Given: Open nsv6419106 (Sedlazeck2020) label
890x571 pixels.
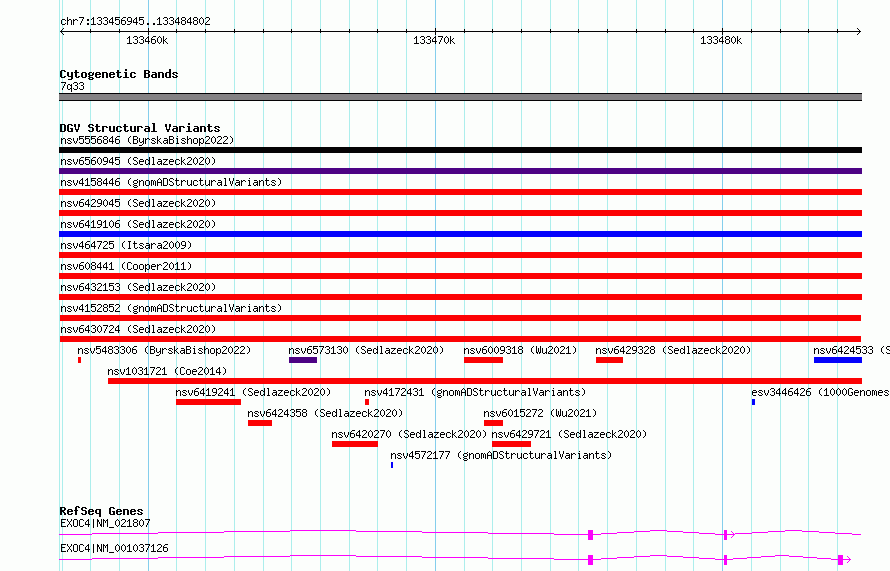Looking at the screenshot, I should pos(138,224).
